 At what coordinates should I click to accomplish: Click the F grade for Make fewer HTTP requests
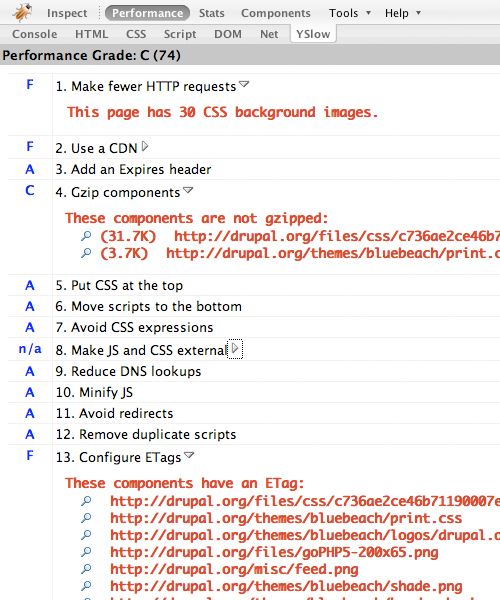pos(30,85)
